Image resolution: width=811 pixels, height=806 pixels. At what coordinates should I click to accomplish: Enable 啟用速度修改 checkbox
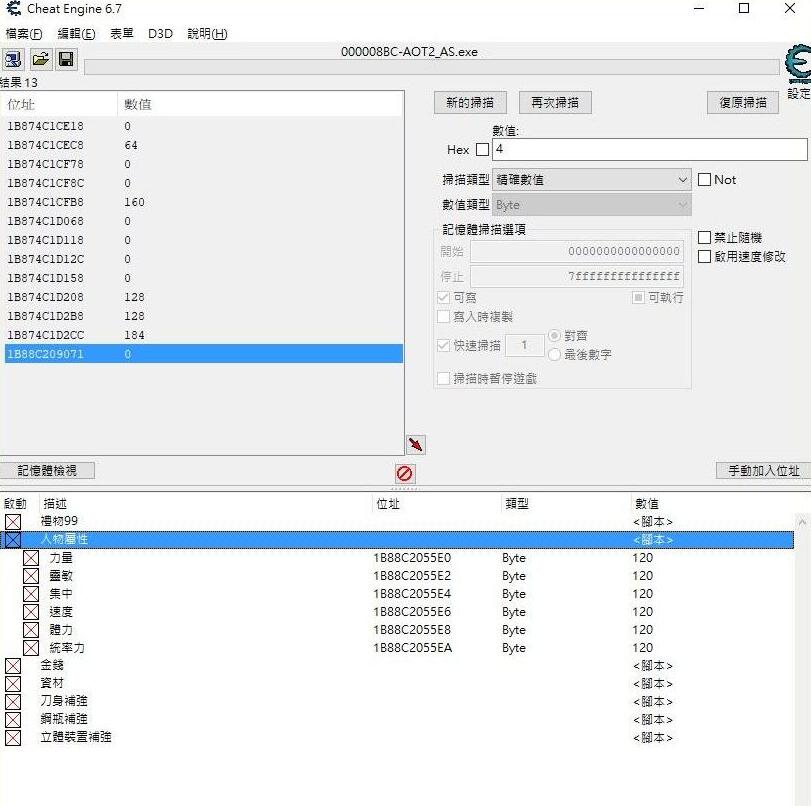point(704,257)
